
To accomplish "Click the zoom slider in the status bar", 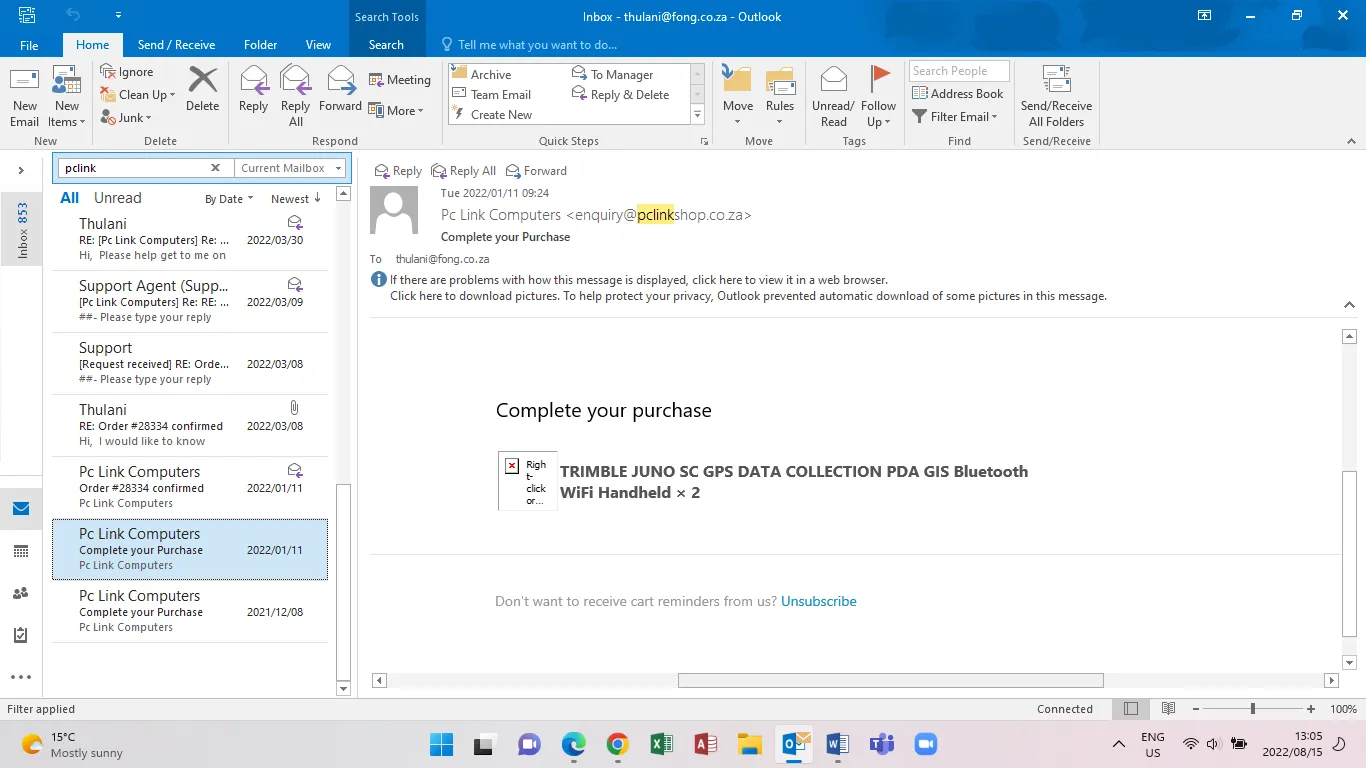I will click(x=1252, y=709).
